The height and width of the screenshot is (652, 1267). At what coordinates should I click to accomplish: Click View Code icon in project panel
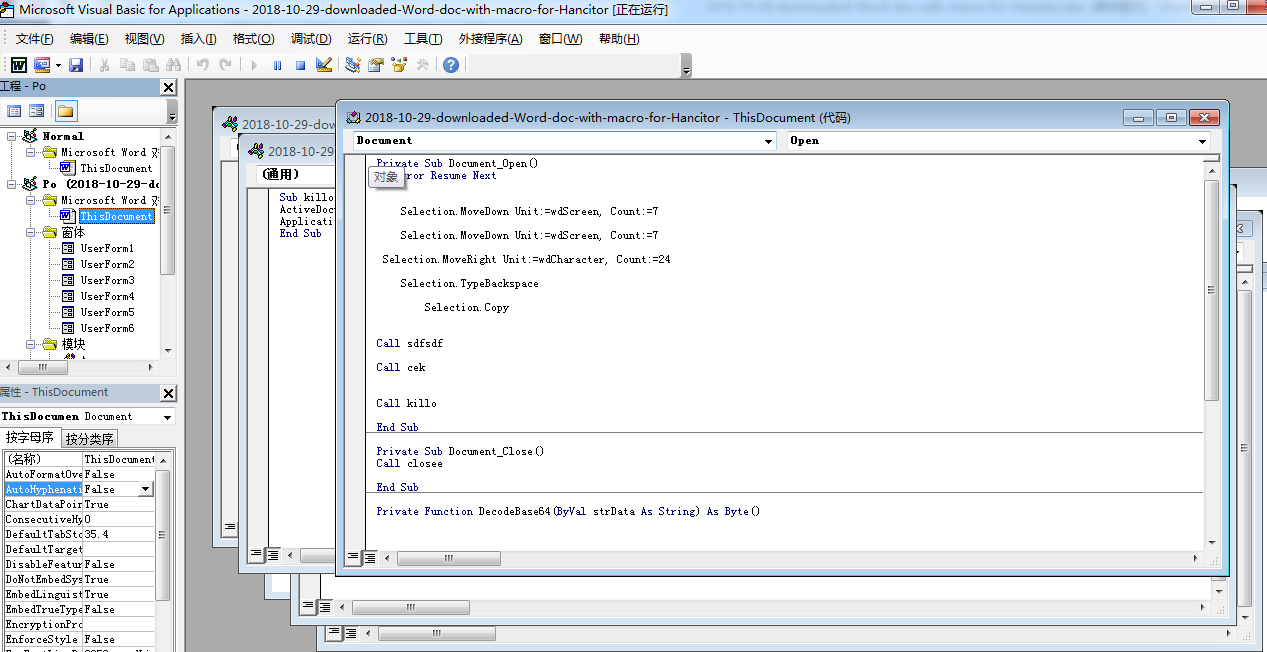click(x=14, y=111)
